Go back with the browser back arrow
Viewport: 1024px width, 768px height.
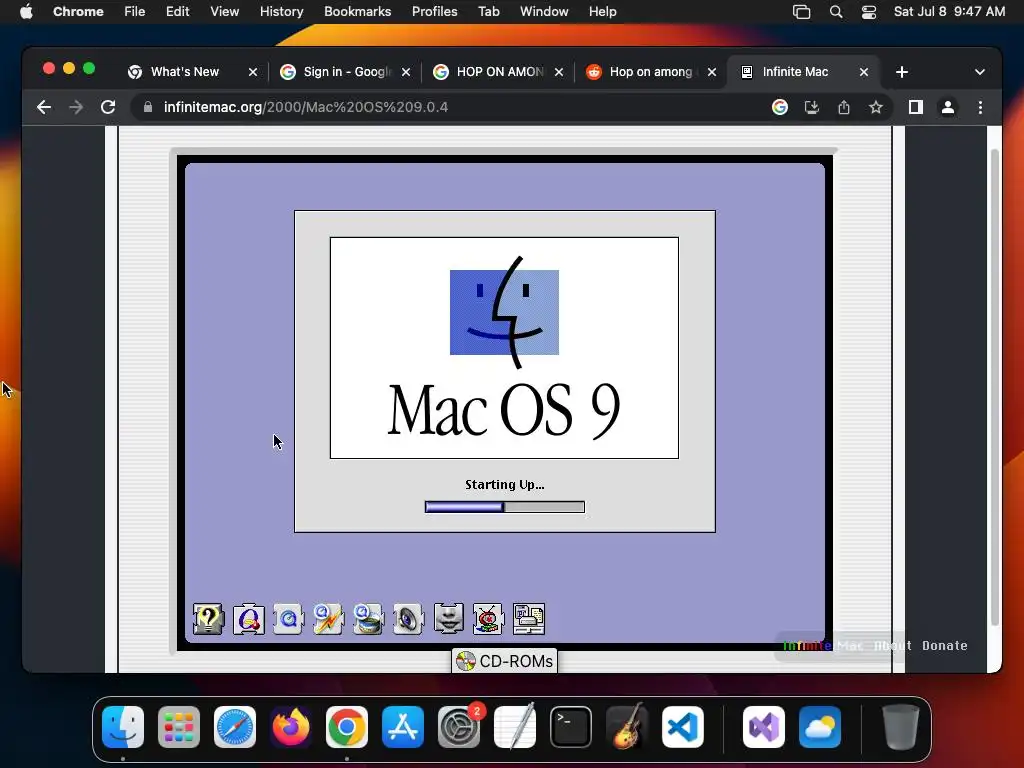[x=44, y=107]
